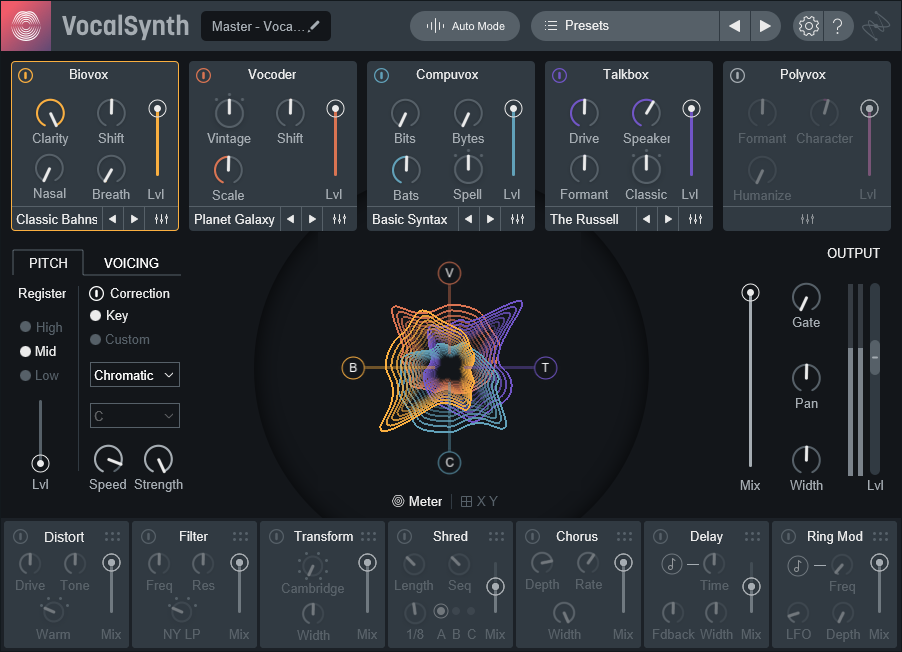This screenshot has height=652, width=902.
Task: Toggle the Vocoder module power button
Action: pyautogui.click(x=204, y=75)
